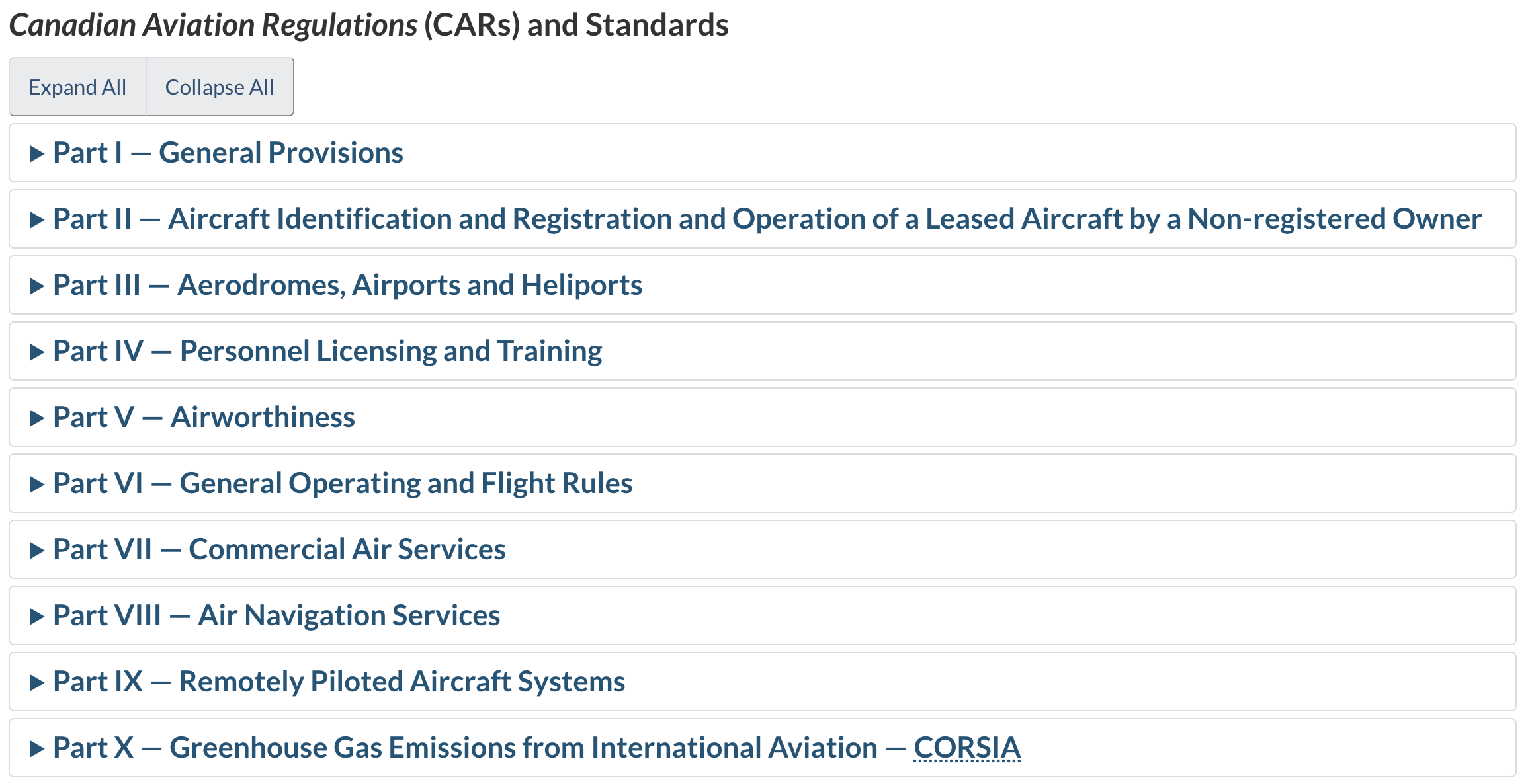Screen dimensions: 1526x784
Task: Open Part IX Remotely Piloted Aircraft Systems
Action: [x=339, y=682]
